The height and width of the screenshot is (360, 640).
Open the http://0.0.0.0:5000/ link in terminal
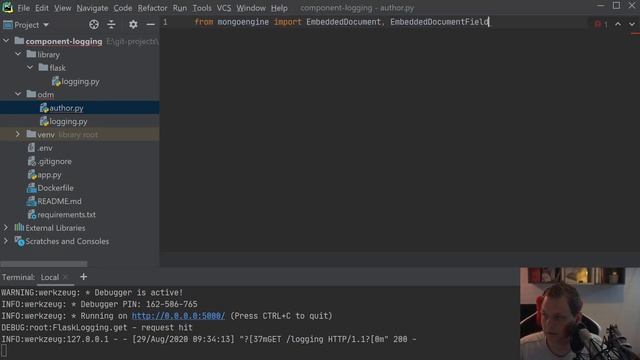(x=178, y=316)
